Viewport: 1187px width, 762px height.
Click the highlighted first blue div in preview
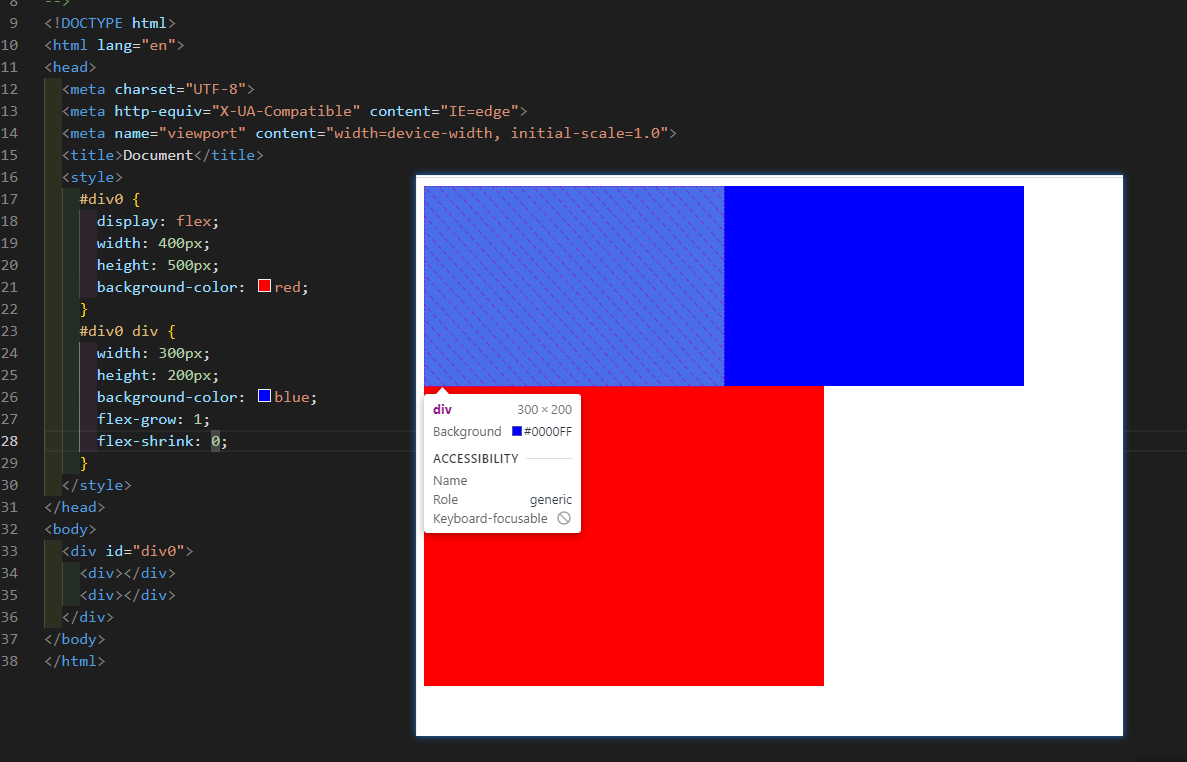click(x=574, y=286)
